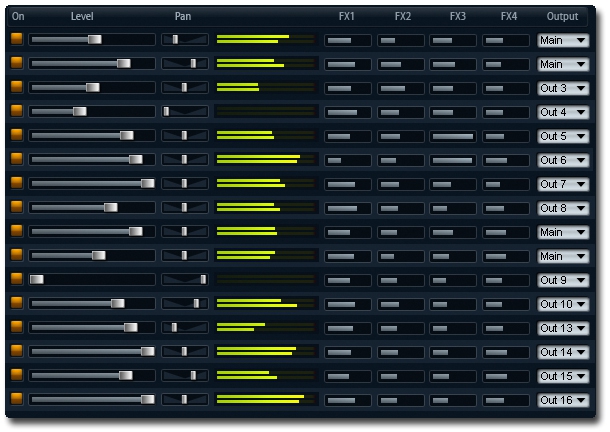
Task: Click the FX1 send slider in the Out 6 row
Action: point(347,160)
